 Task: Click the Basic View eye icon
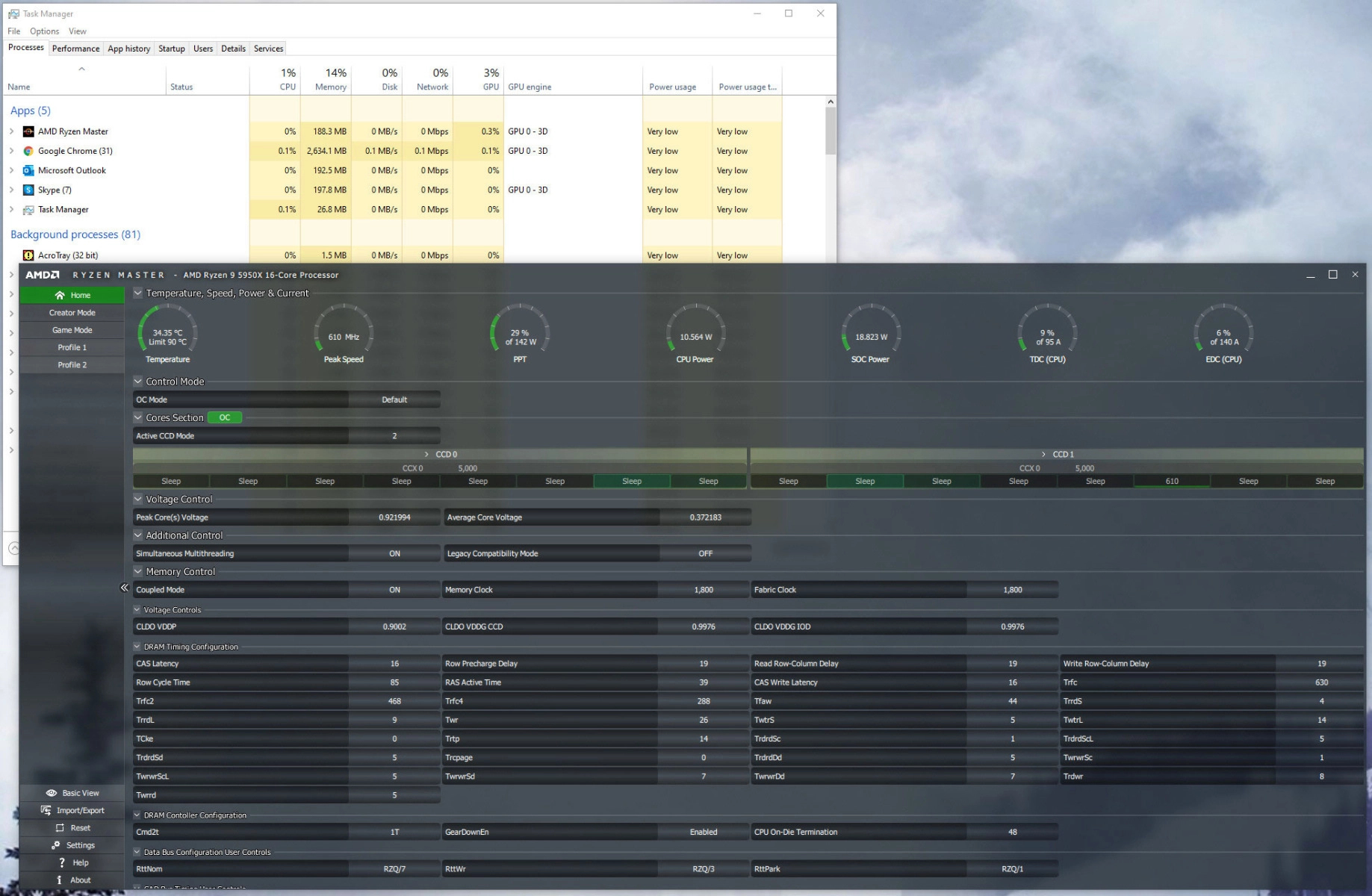coord(52,793)
